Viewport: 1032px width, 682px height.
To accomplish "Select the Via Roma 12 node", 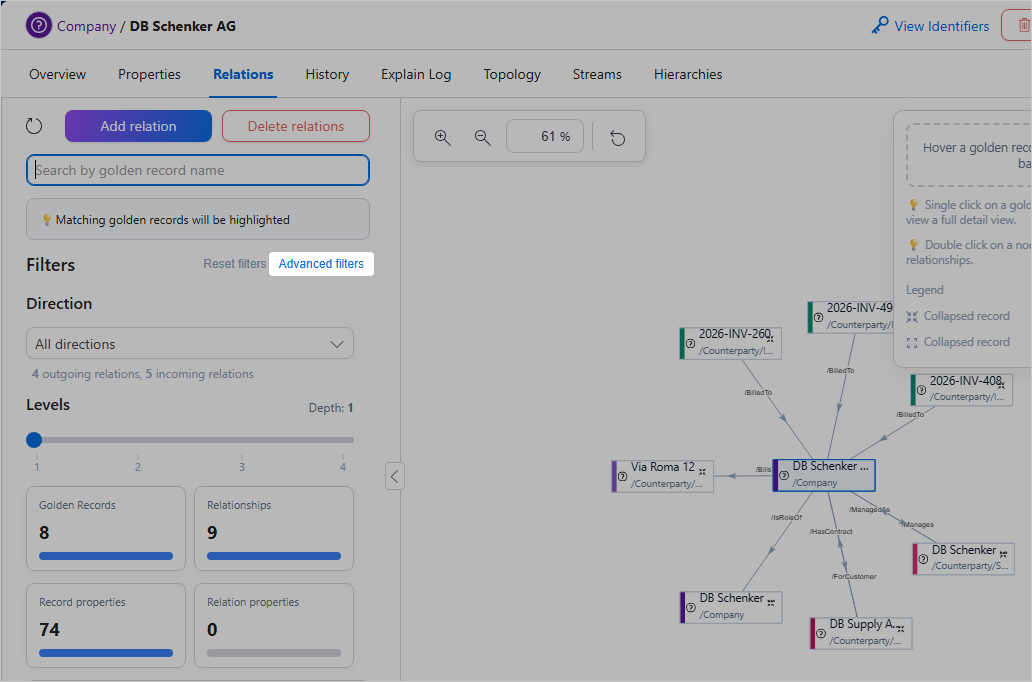I will 663,476.
